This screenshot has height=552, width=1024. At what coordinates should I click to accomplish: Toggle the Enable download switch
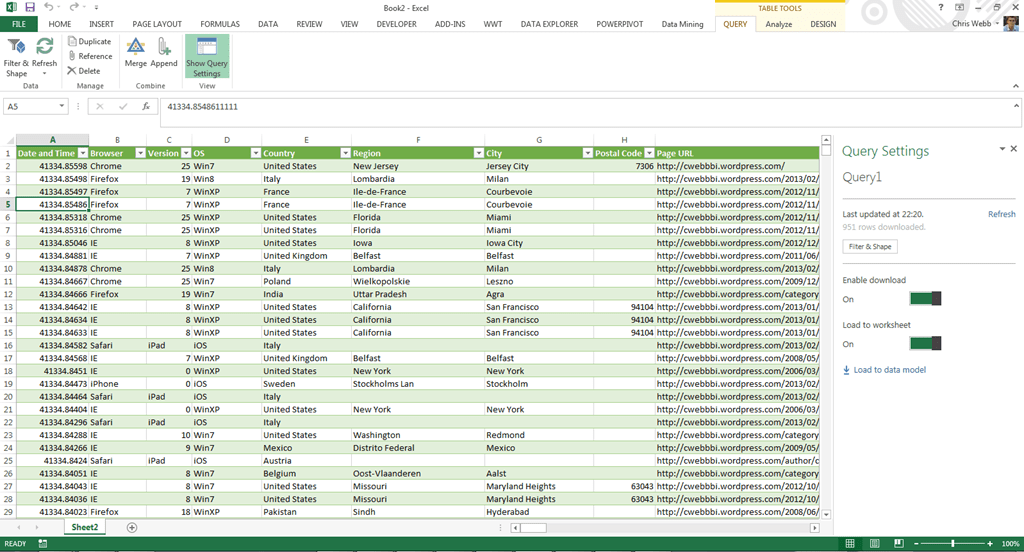tap(925, 299)
